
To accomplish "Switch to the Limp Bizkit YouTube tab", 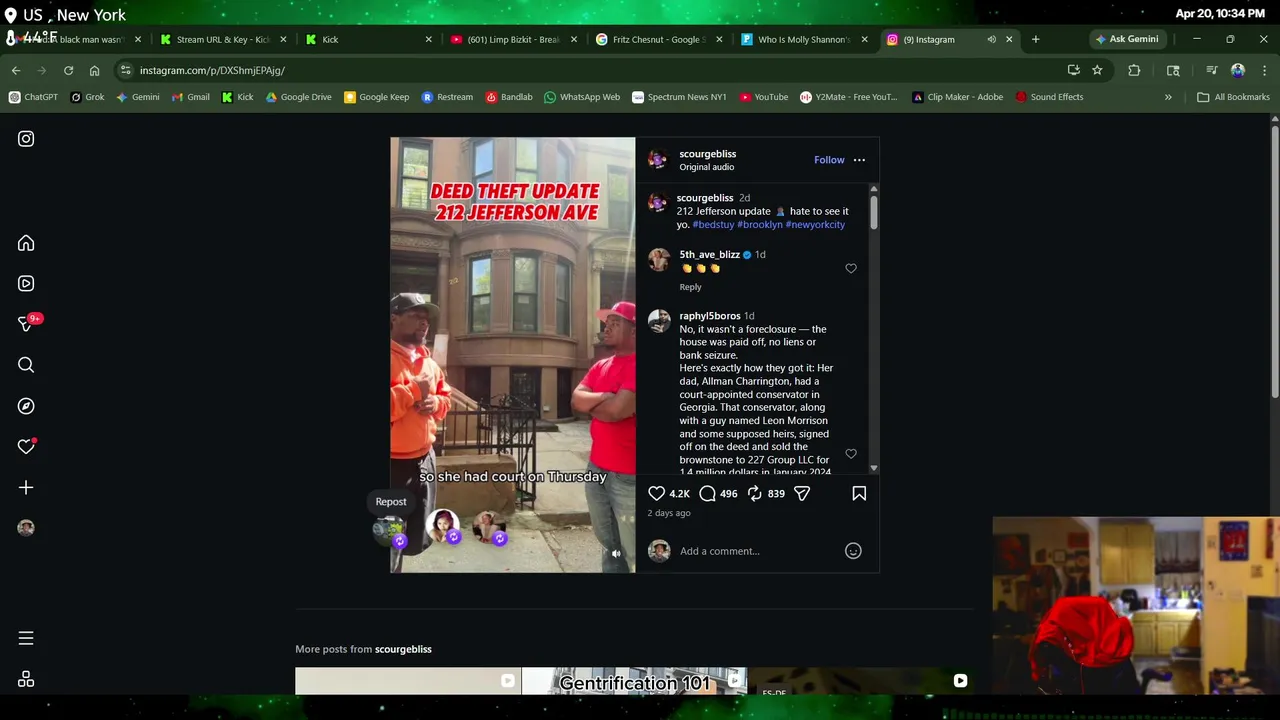I will (x=513, y=39).
